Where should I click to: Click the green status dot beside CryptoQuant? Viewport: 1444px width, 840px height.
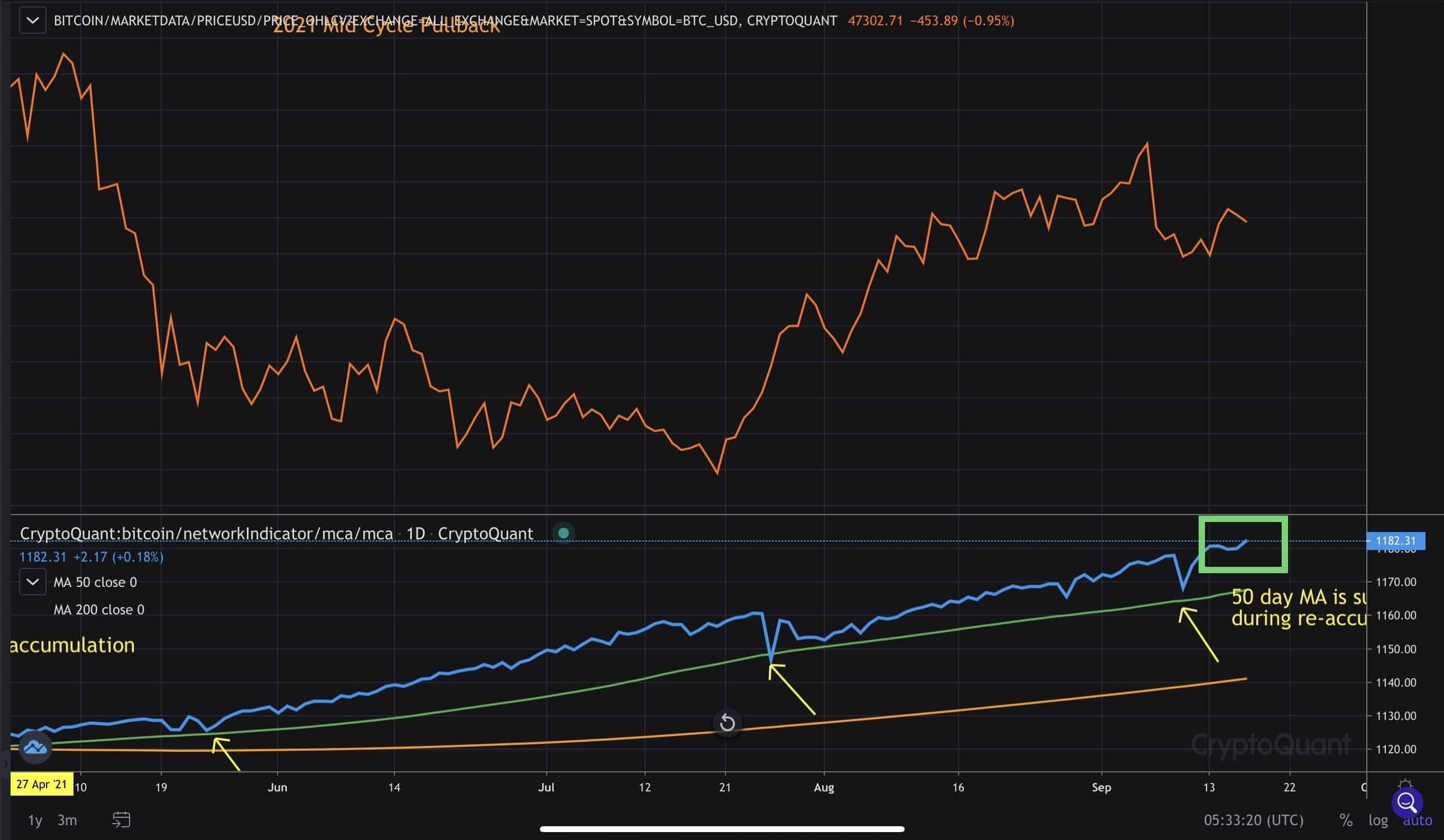(x=563, y=533)
